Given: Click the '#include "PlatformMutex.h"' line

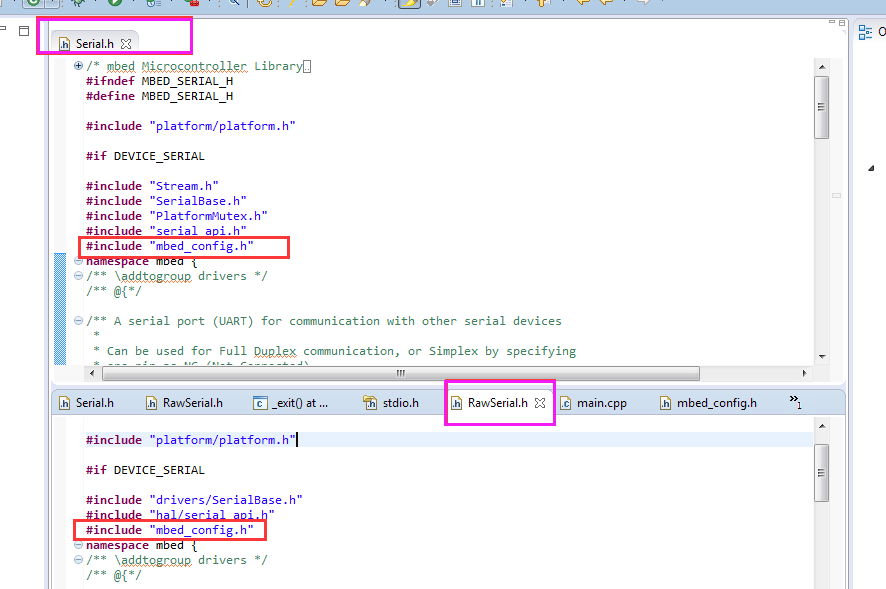Looking at the screenshot, I should (176, 216).
